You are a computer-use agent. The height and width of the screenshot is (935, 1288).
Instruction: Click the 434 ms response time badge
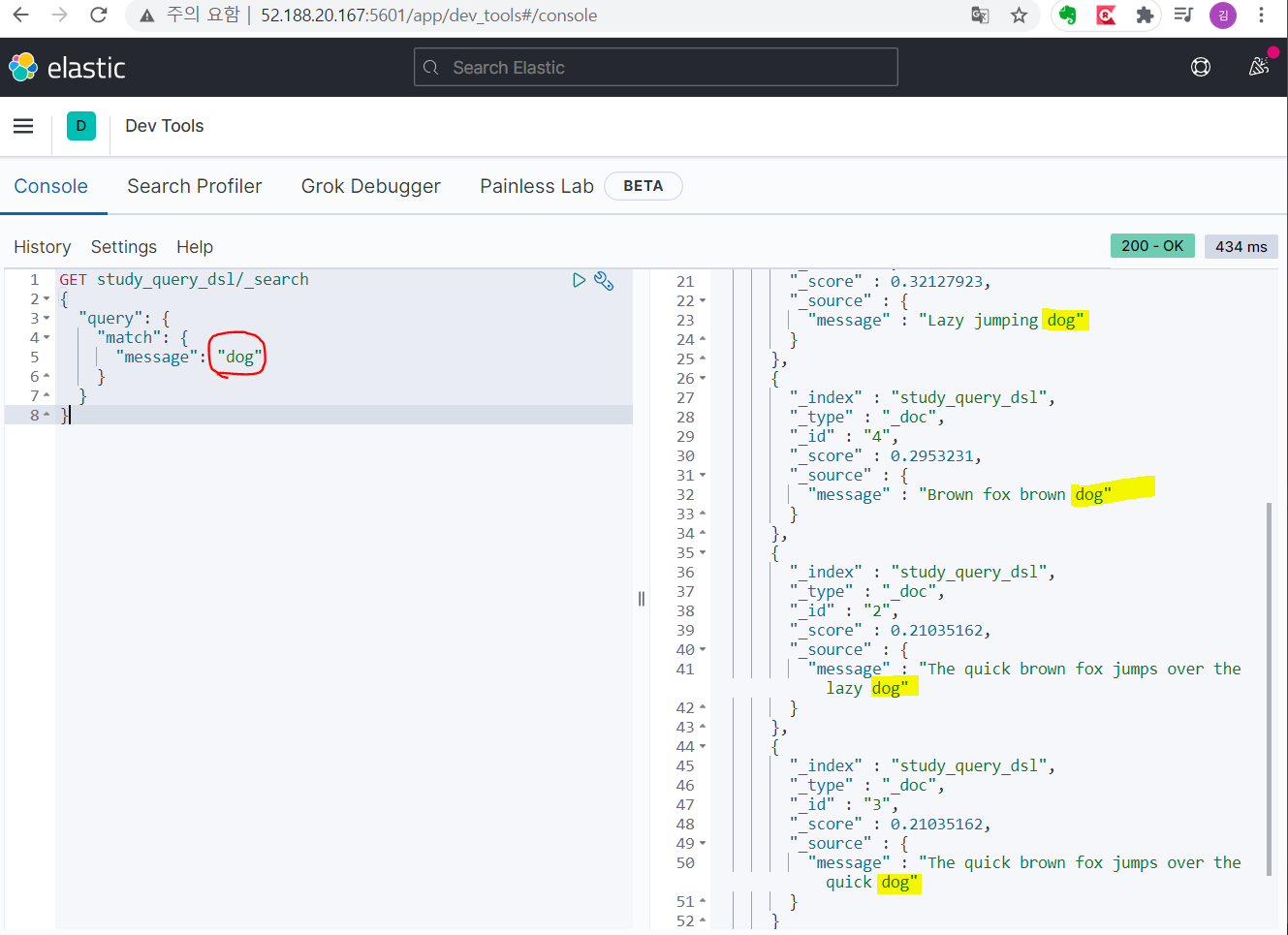click(1241, 246)
